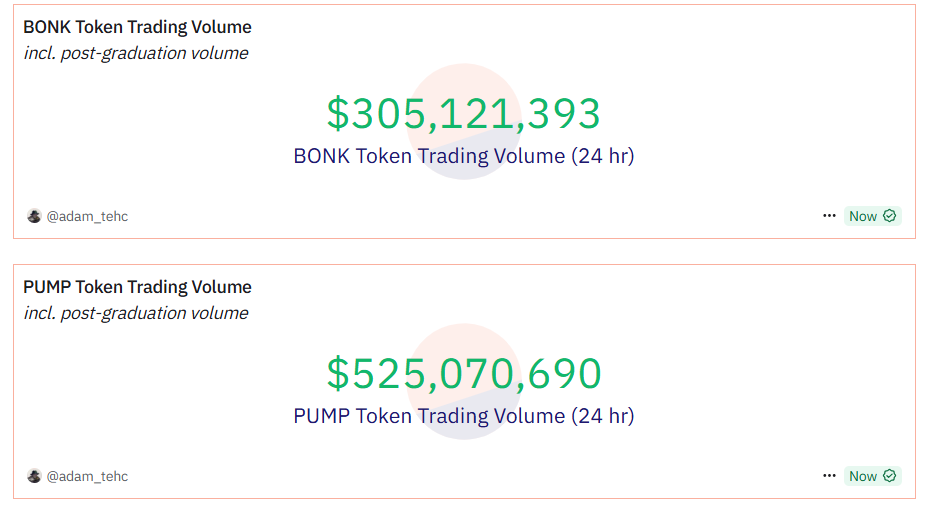Click the BONK Token Trading Volume title

point(137,27)
